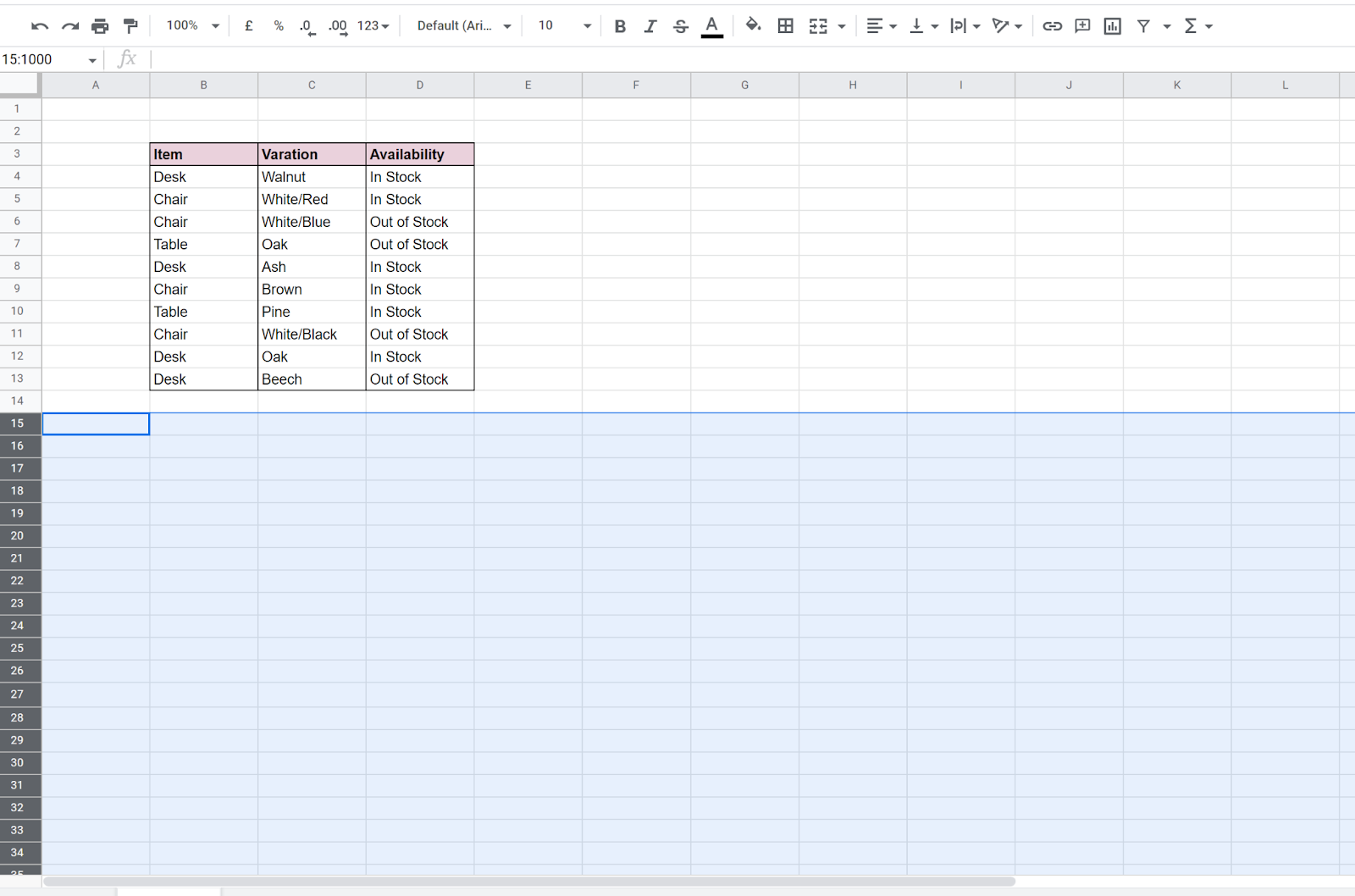Format selection as percent
The width and height of the screenshot is (1355, 896).
[x=279, y=25]
